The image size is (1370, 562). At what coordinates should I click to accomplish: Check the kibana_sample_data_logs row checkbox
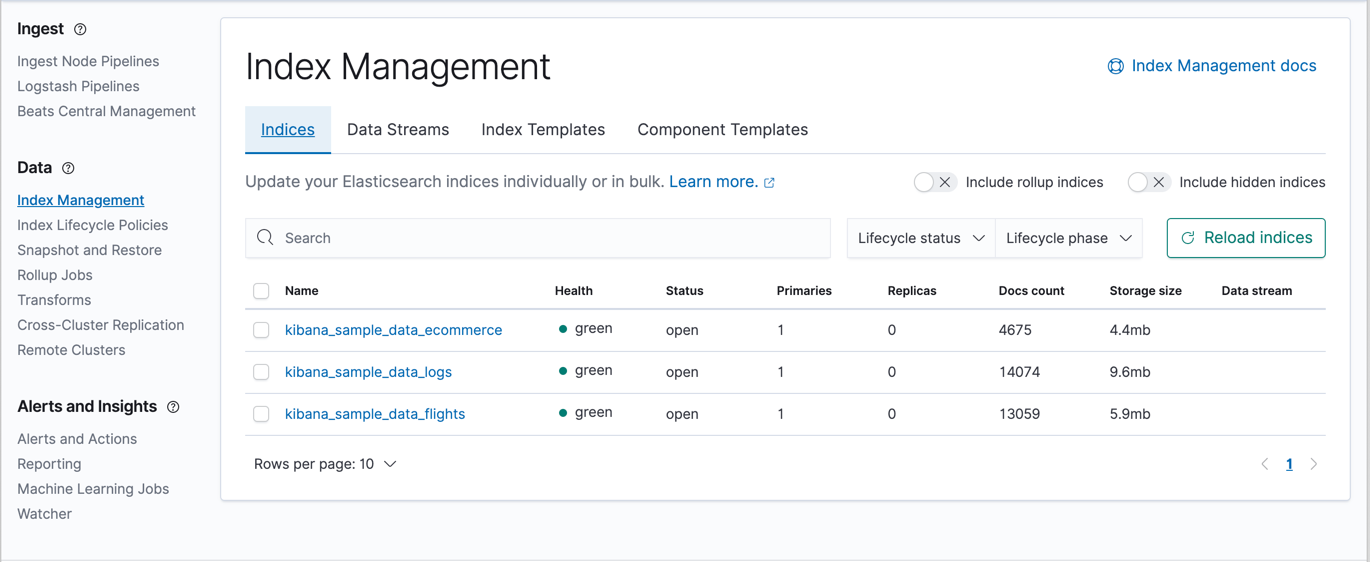[x=261, y=372]
